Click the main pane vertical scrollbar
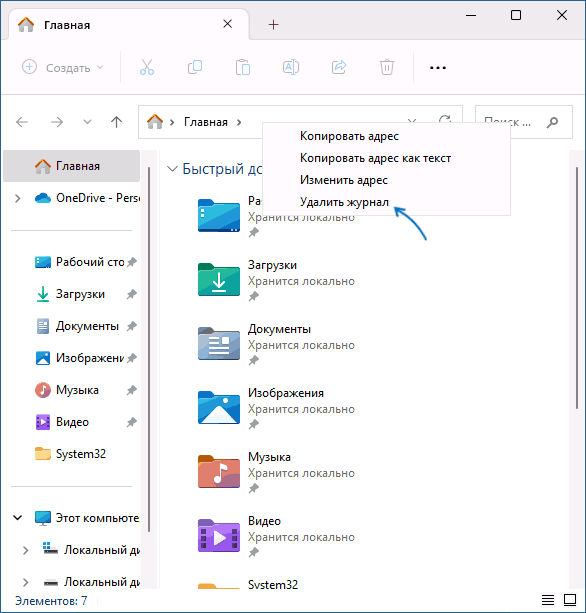The height and width of the screenshot is (613, 586). 577,288
